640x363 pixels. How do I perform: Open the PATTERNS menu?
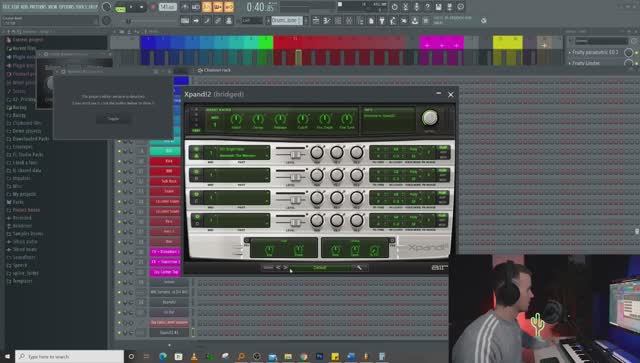click(38, 7)
